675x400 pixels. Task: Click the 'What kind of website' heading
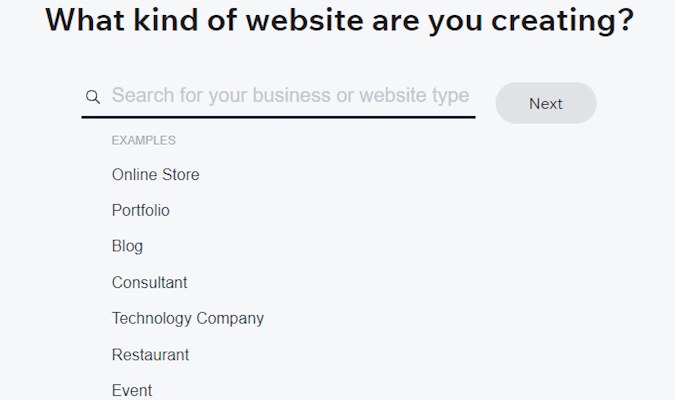pyautogui.click(x=339, y=20)
